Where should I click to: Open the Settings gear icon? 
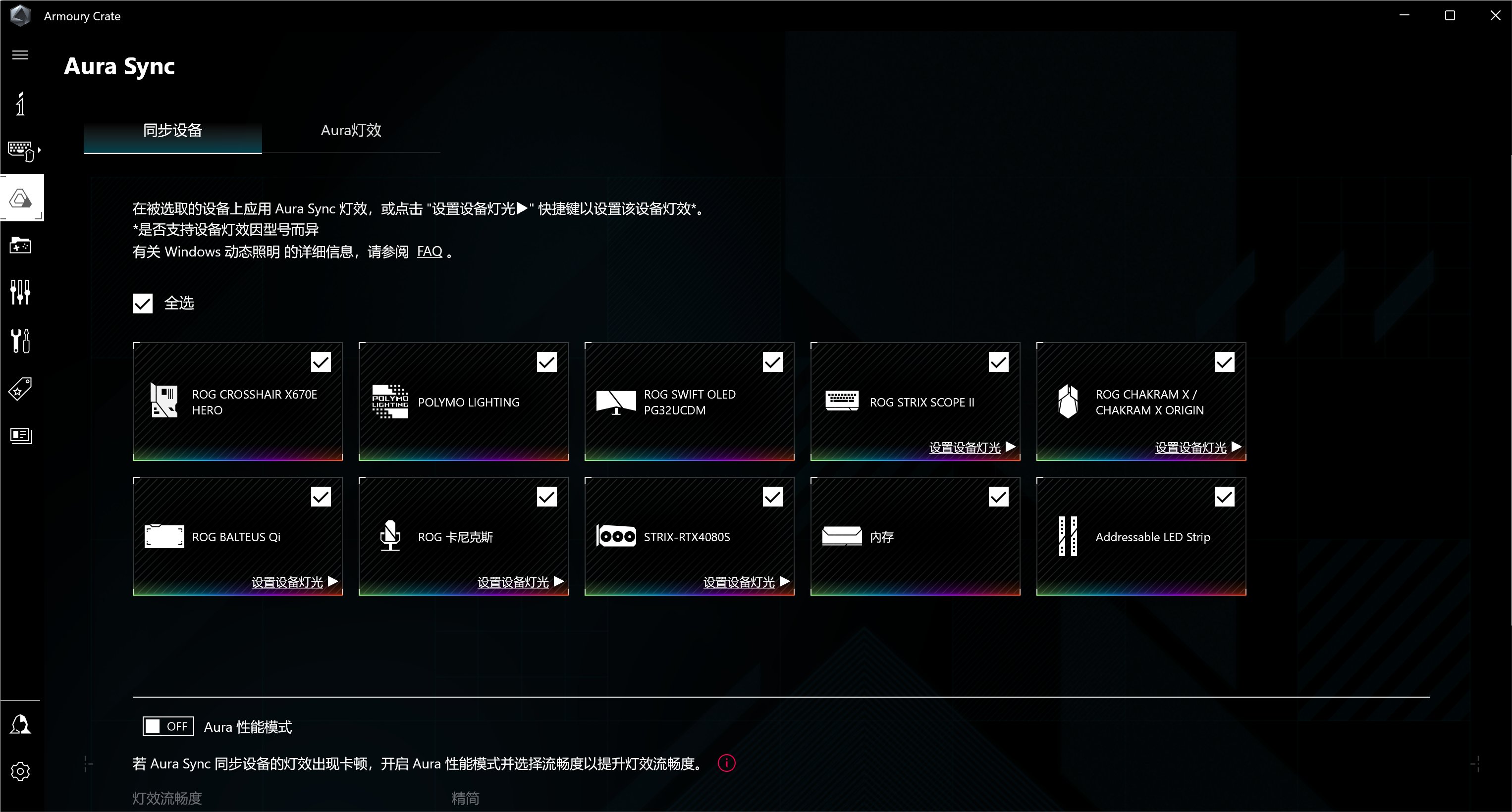click(20, 771)
